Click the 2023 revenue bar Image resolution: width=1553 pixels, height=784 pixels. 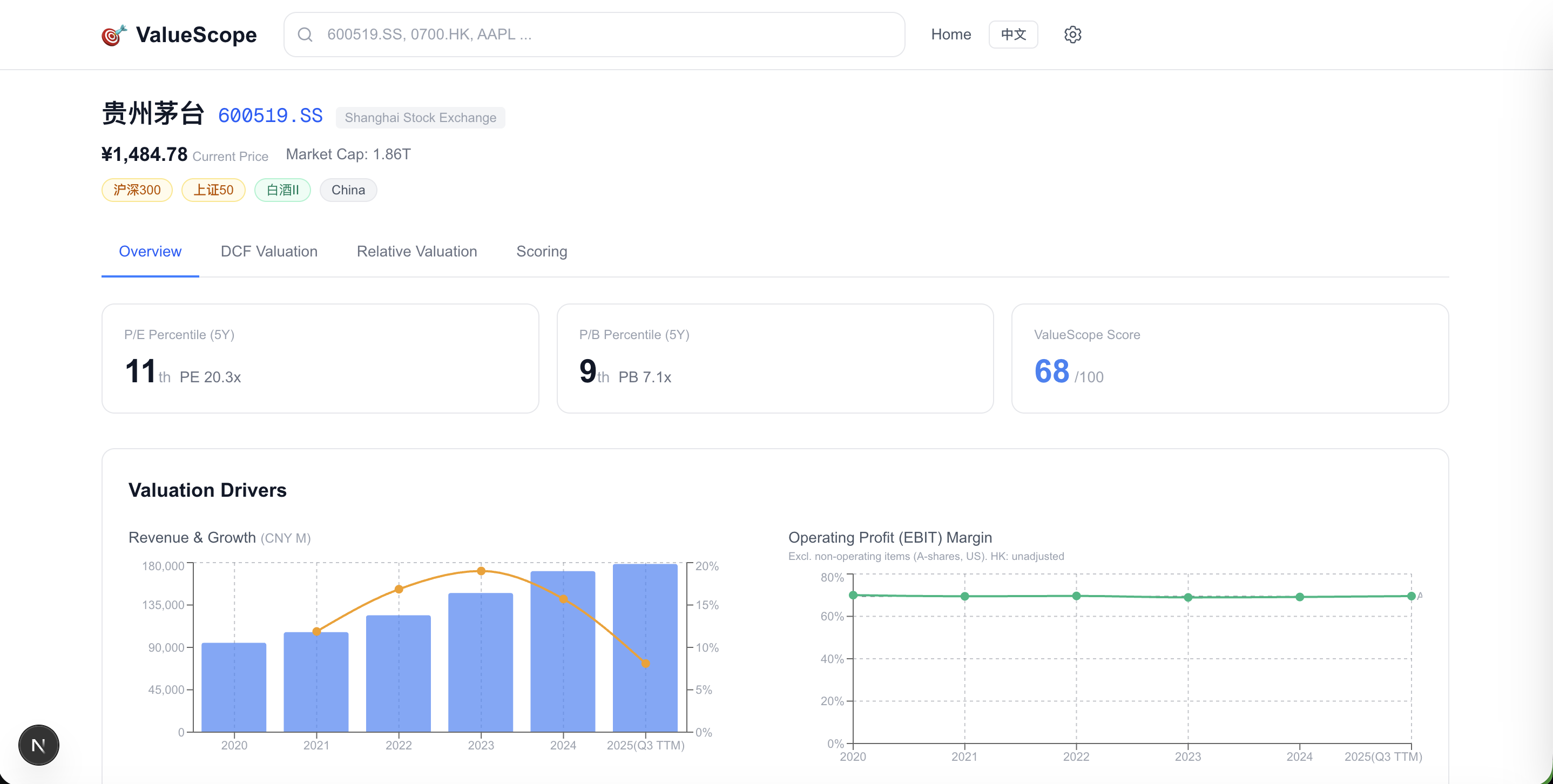(481, 663)
